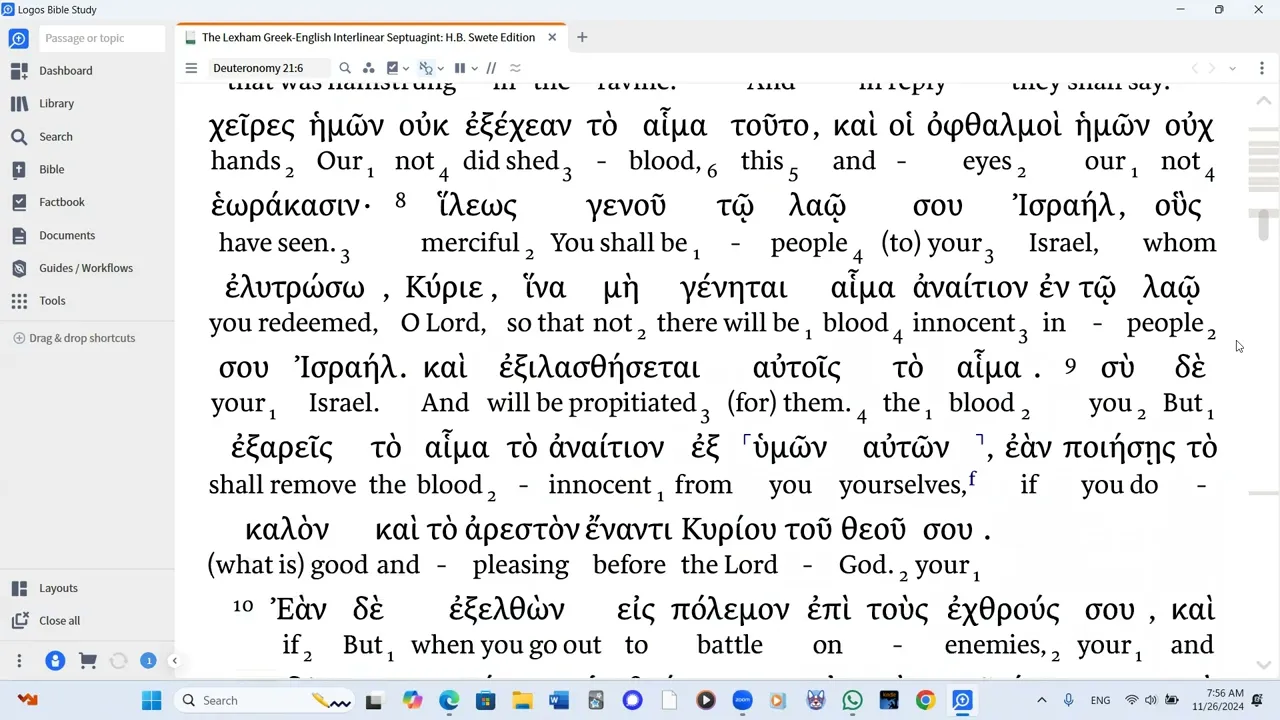The width and height of the screenshot is (1280, 720).
Task: Open a new tab with plus button
Action: pyautogui.click(x=582, y=38)
